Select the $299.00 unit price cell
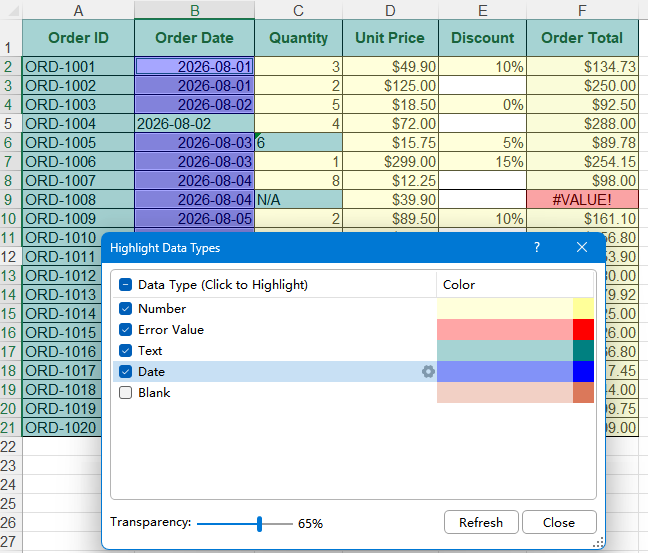The height and width of the screenshot is (553, 648). pos(390,162)
